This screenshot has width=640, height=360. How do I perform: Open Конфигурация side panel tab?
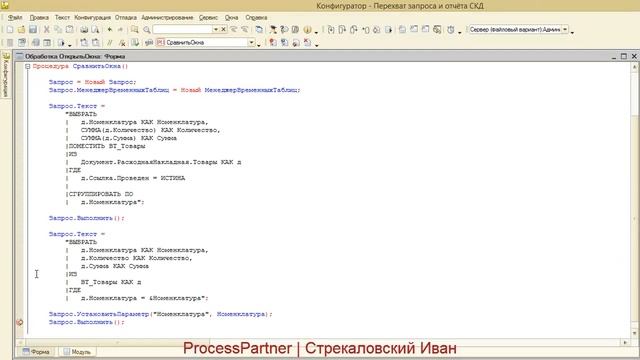tap(6, 75)
